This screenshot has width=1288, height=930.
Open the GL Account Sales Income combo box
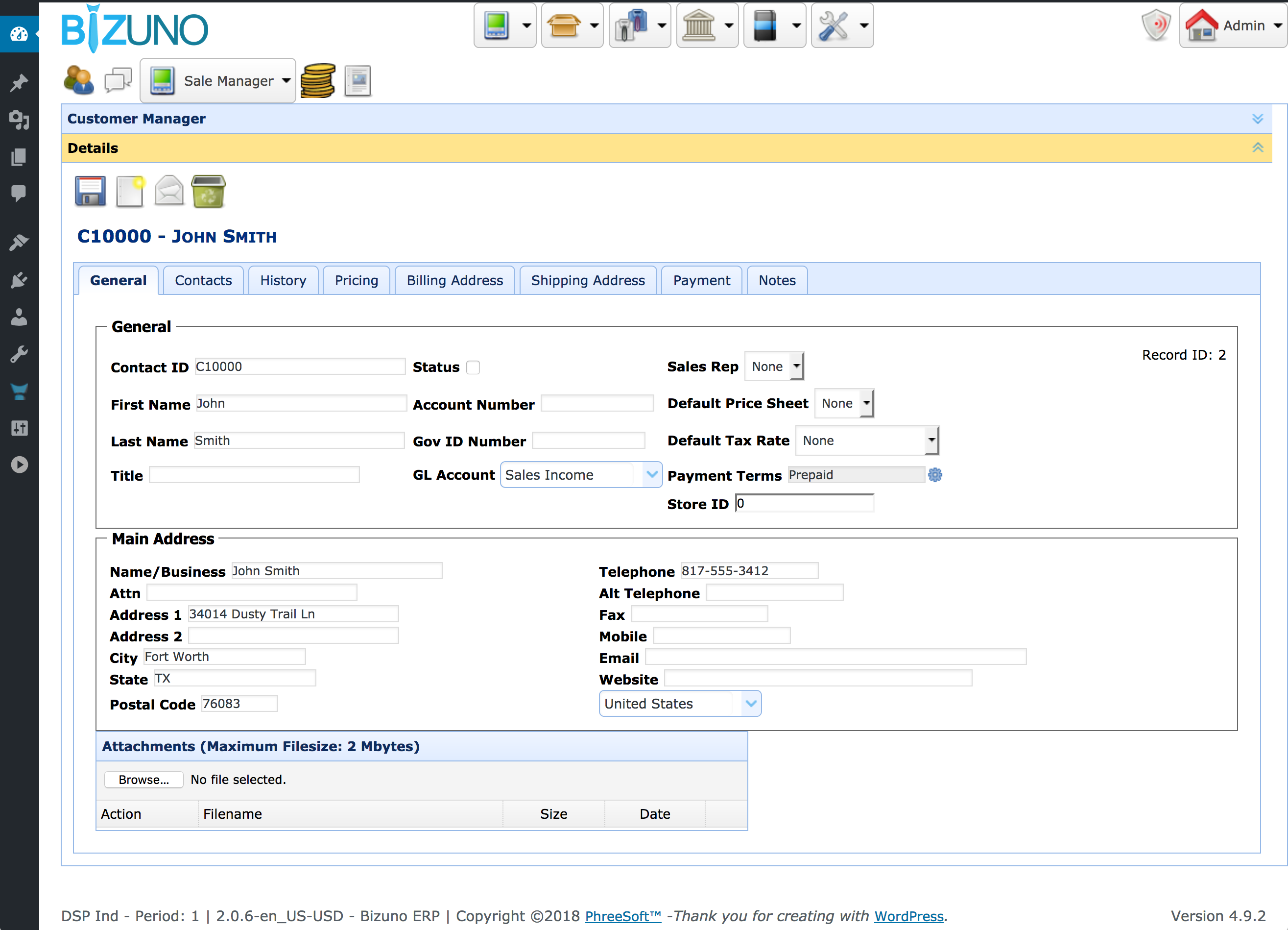[651, 474]
